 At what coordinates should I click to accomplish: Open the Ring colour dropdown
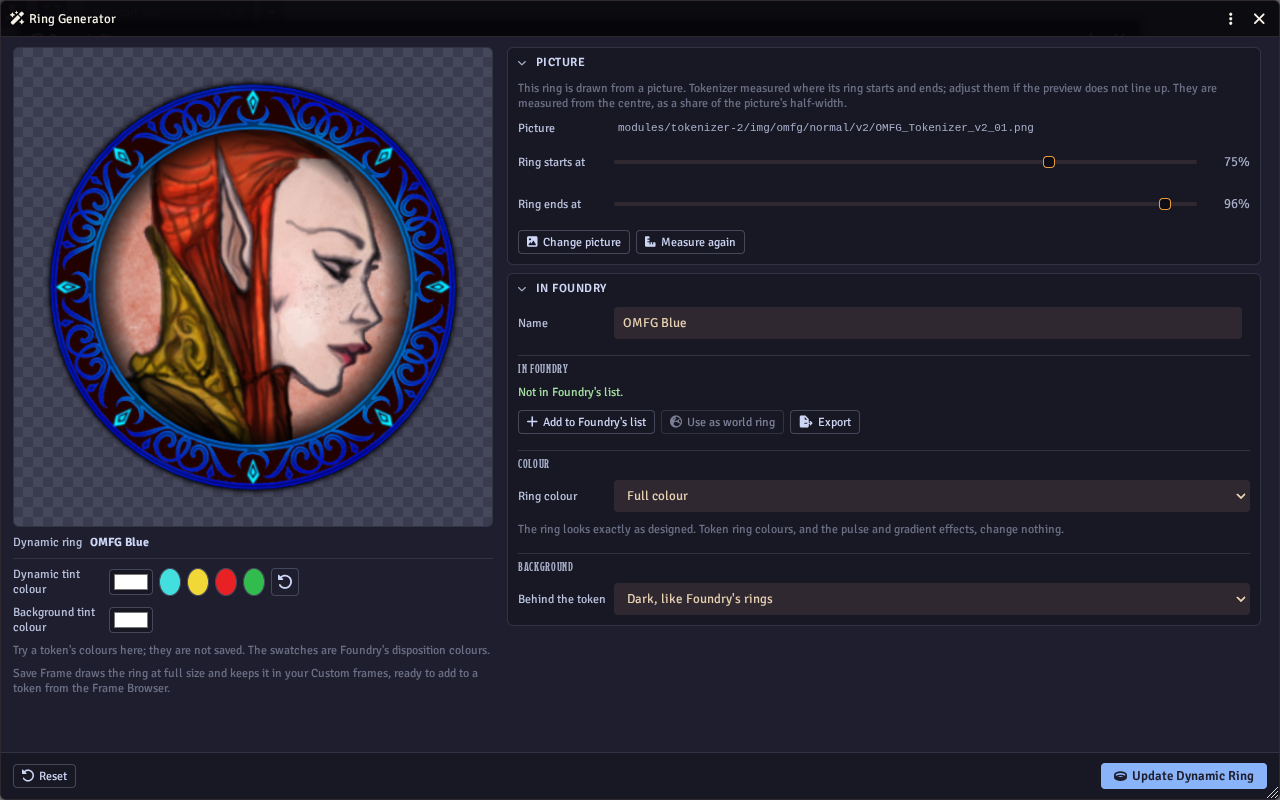tap(932, 496)
